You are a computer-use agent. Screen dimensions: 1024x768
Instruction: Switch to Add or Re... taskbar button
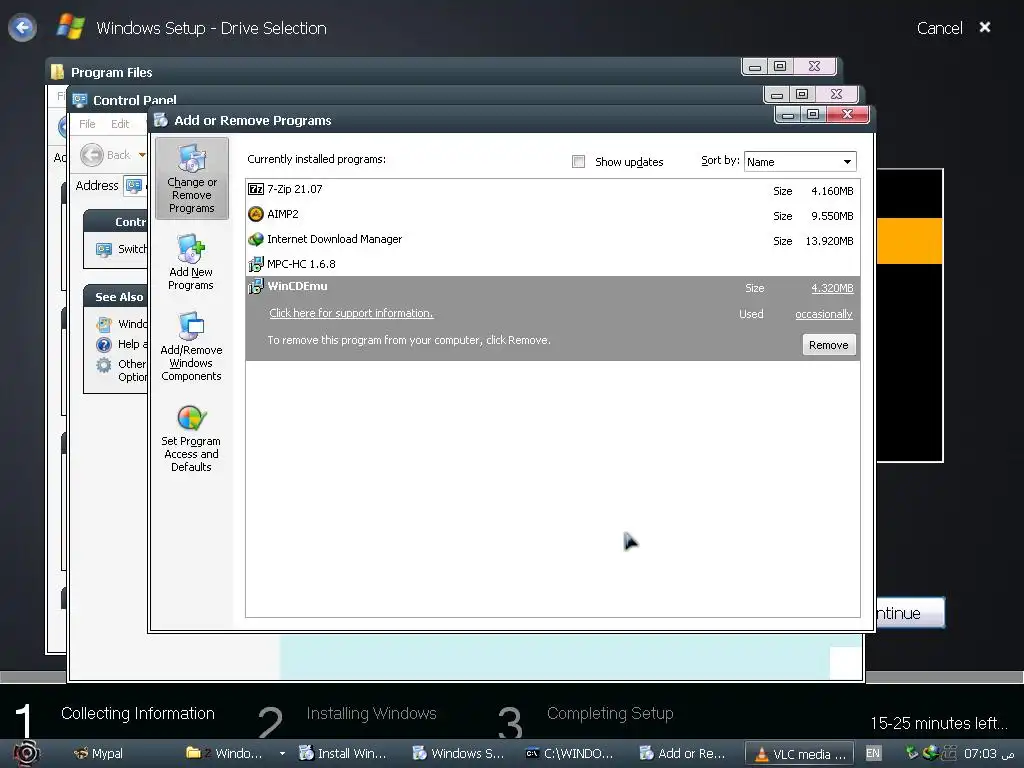(x=682, y=754)
